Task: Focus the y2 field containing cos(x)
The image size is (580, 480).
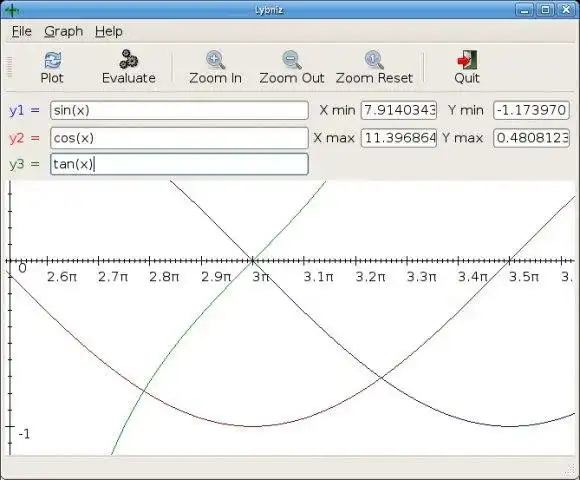Action: coord(179,138)
